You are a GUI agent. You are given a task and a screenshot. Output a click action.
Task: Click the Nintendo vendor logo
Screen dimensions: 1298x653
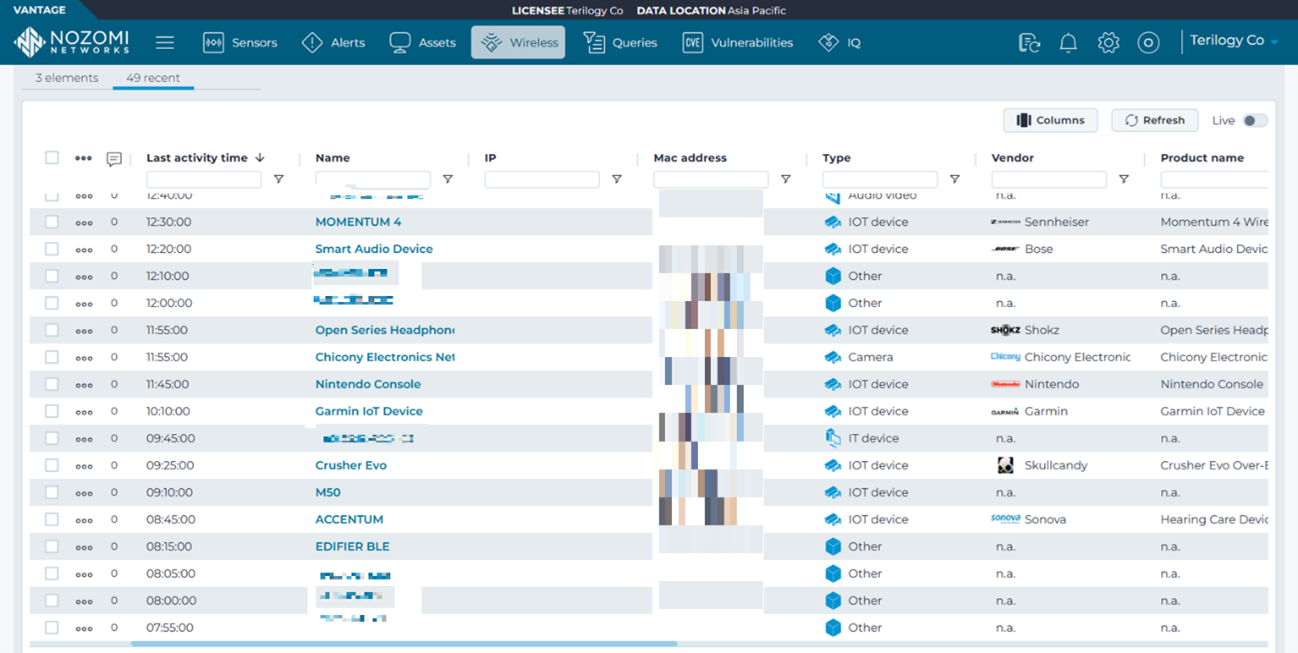tap(1005, 384)
